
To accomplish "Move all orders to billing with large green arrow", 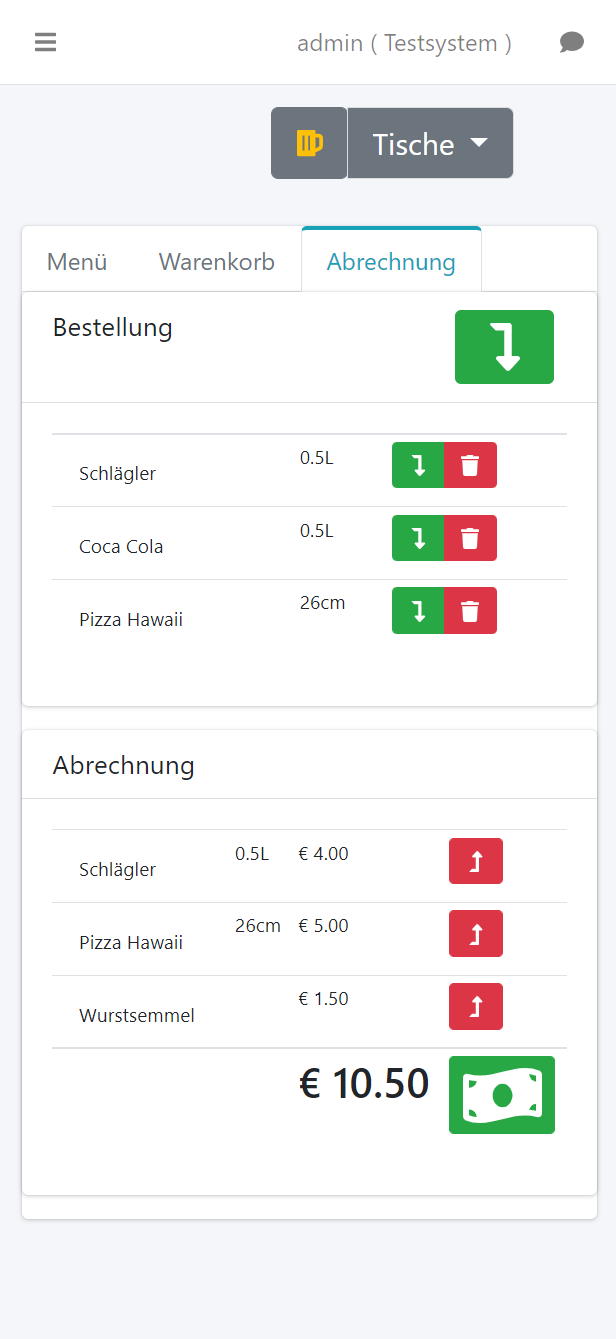I will click(x=504, y=347).
